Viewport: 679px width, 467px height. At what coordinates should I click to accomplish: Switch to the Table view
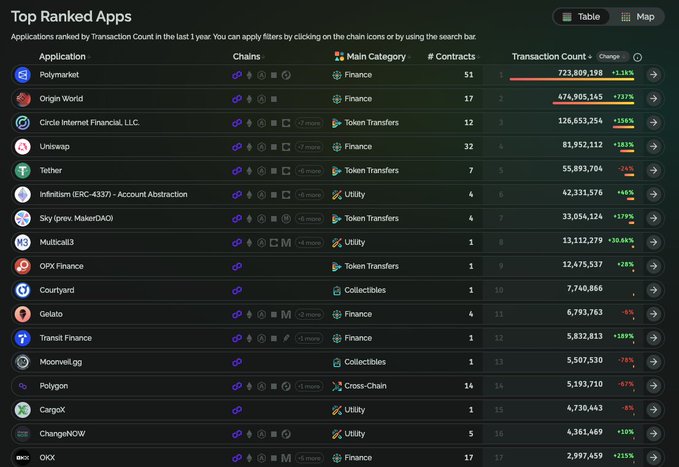581,17
